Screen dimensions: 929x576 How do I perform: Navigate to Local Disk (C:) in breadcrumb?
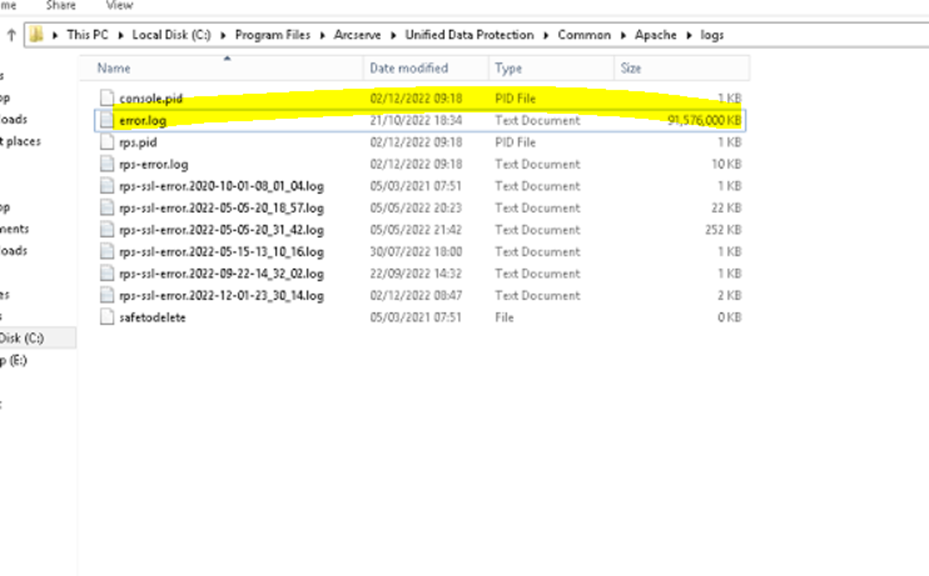[171, 35]
